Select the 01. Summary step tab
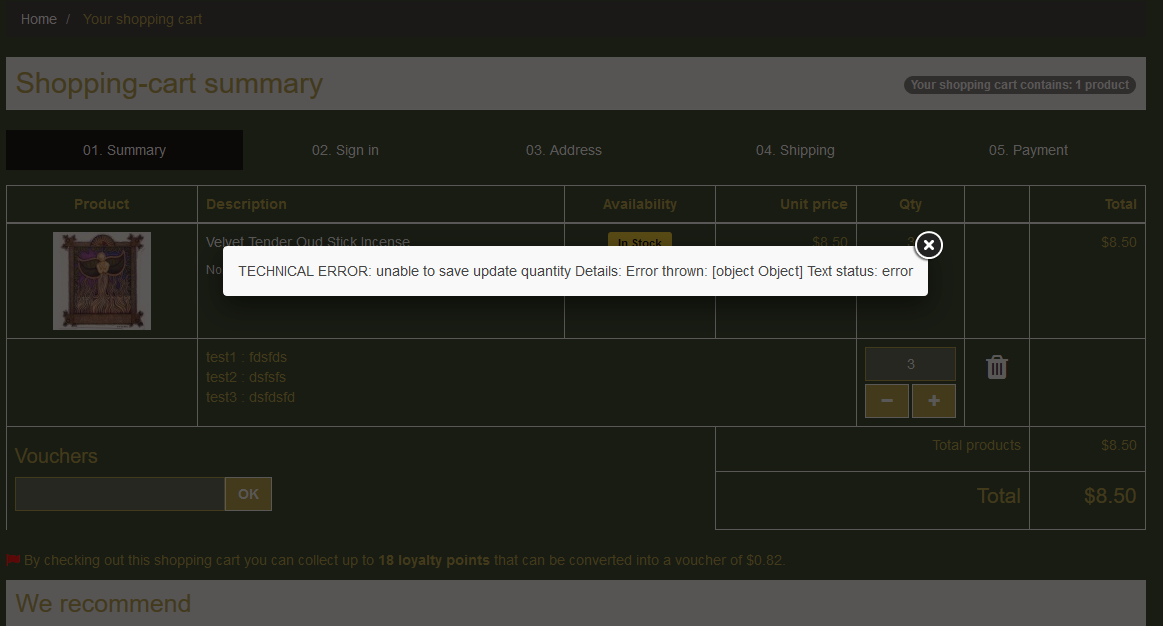Screen dimensions: 1163x626 pos(124,150)
